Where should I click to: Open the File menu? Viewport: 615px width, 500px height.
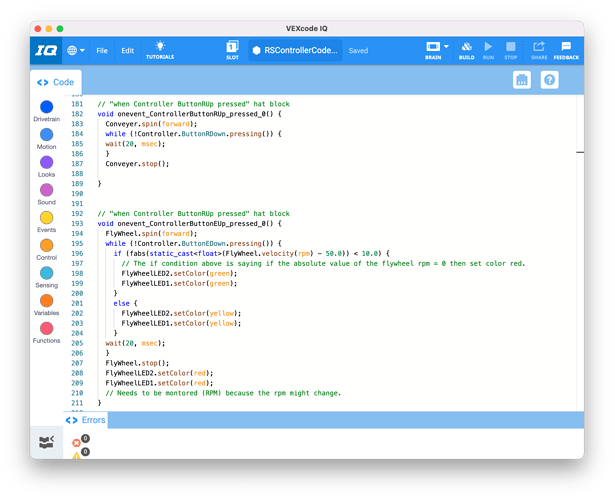(102, 51)
